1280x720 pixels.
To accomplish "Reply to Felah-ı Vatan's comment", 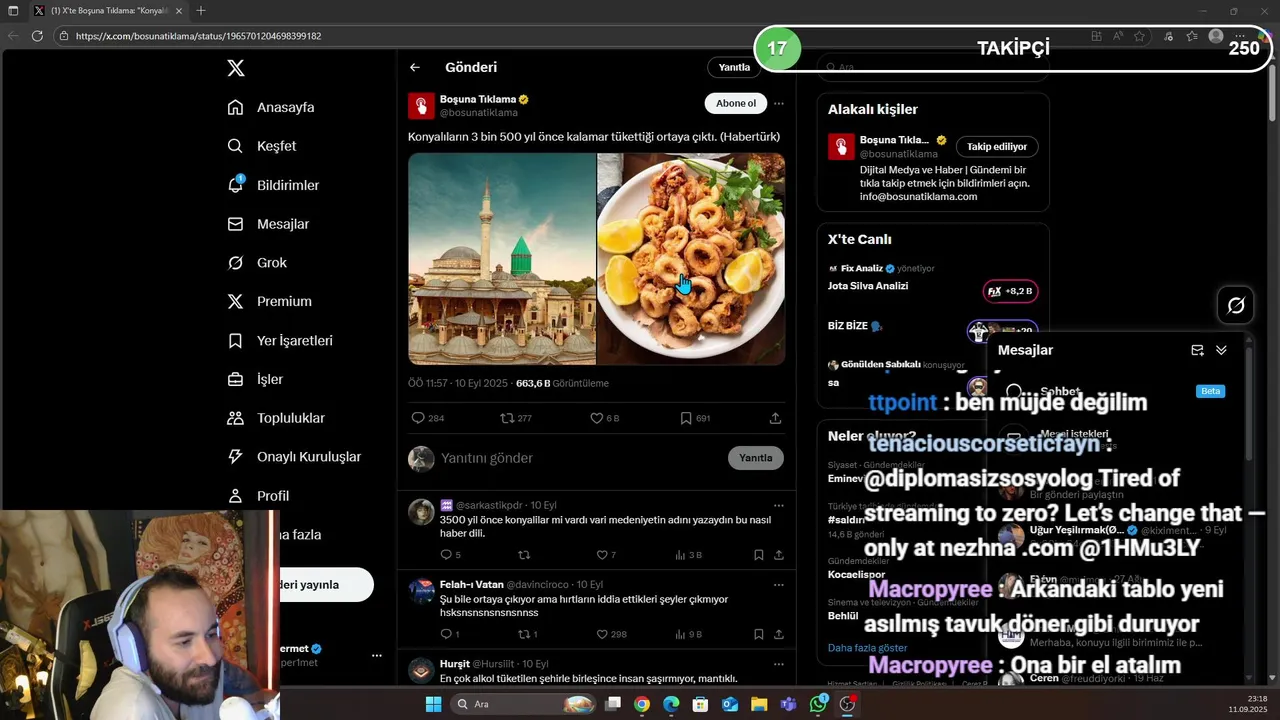I will click(450, 634).
